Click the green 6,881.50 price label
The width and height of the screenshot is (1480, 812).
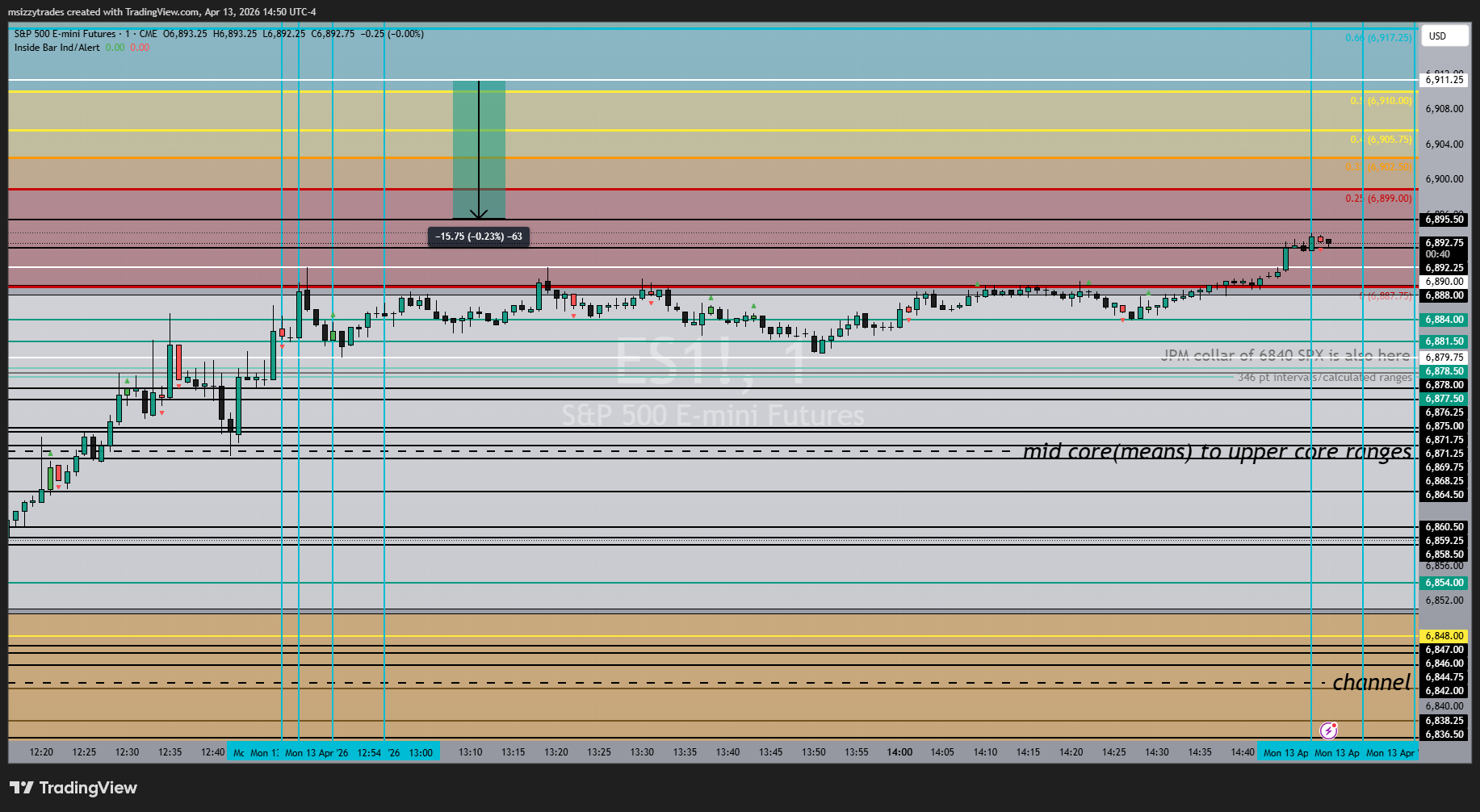1444,341
